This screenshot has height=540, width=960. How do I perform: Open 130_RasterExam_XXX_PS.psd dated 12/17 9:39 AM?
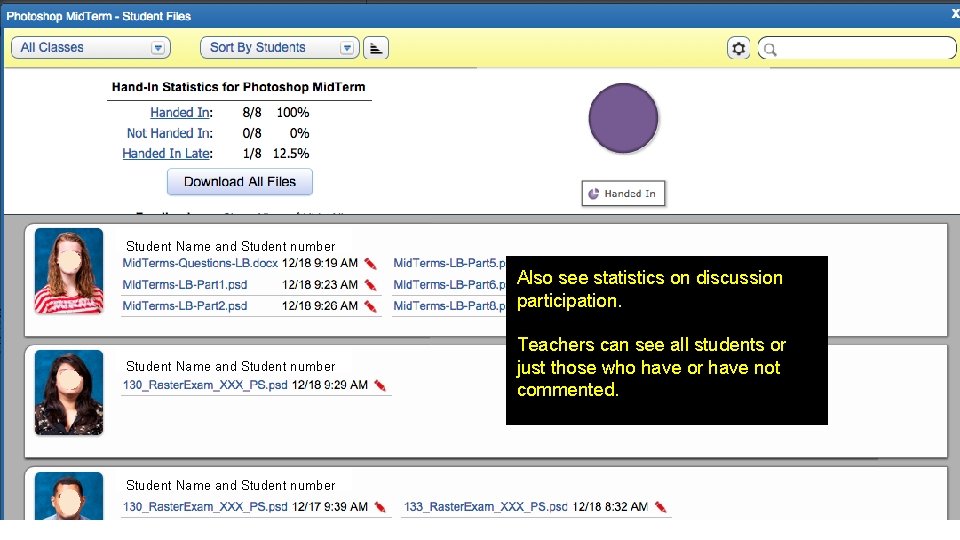pos(205,507)
